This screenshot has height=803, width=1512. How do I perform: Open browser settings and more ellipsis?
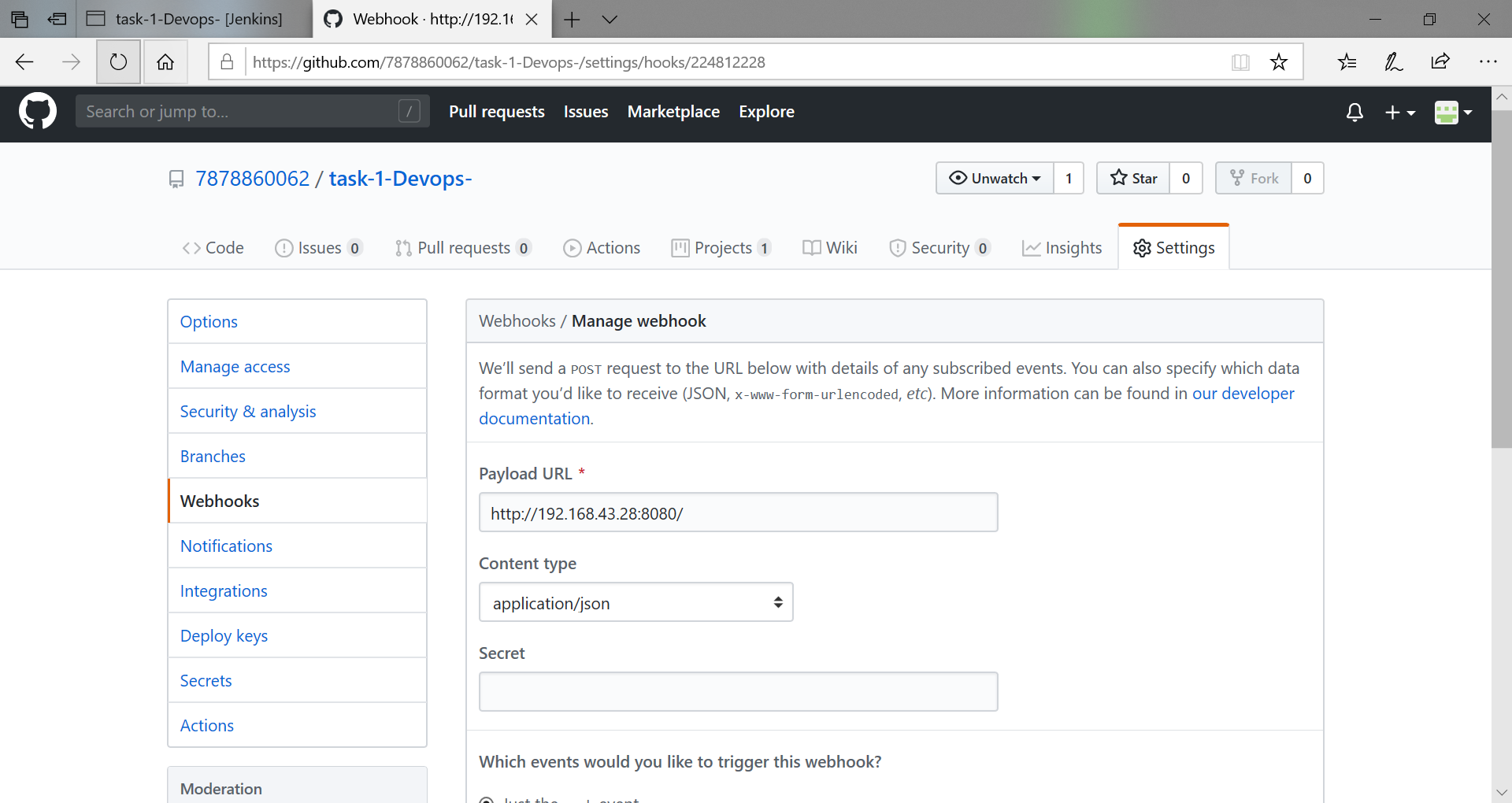coord(1488,62)
